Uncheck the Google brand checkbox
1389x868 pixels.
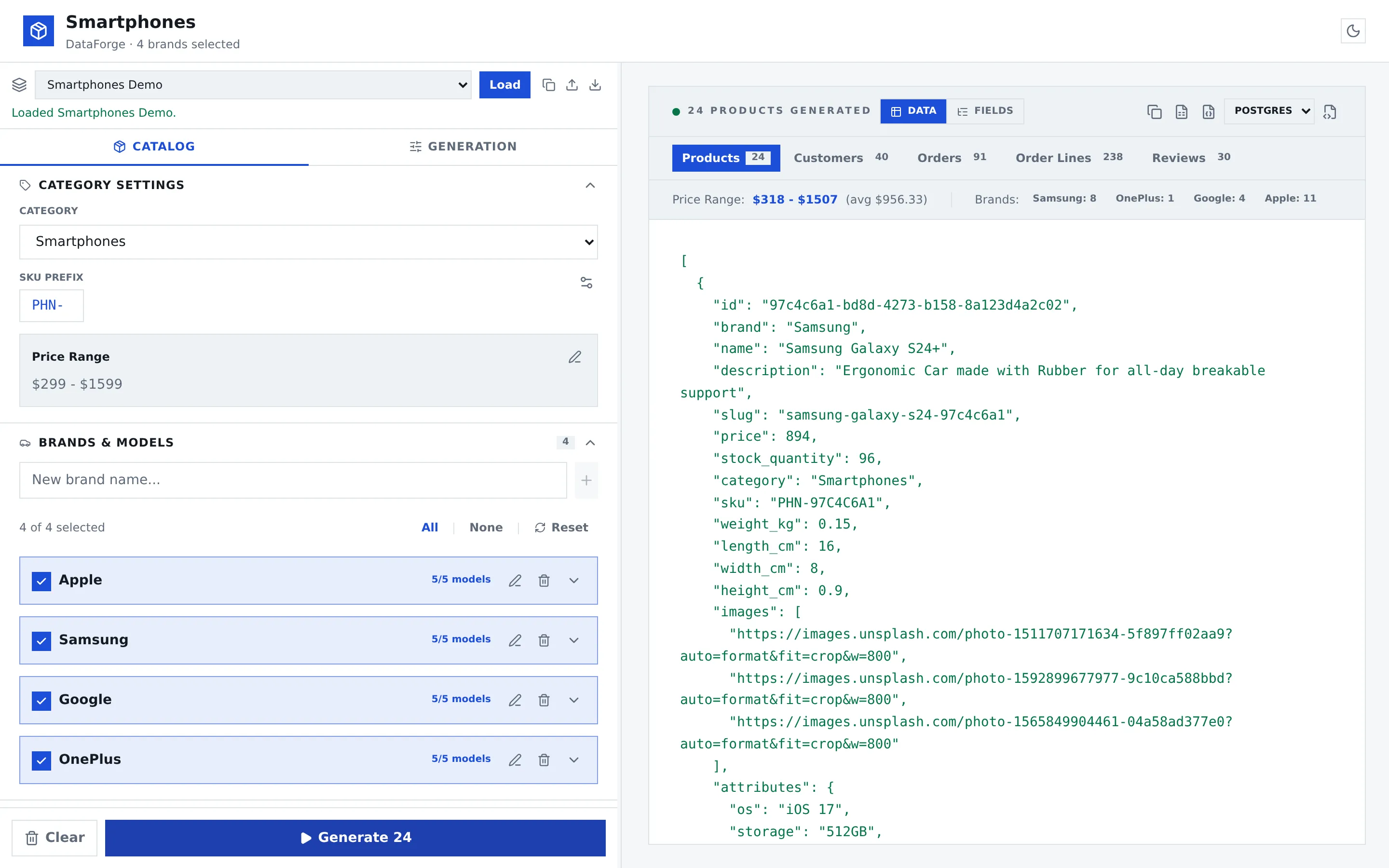click(x=41, y=700)
